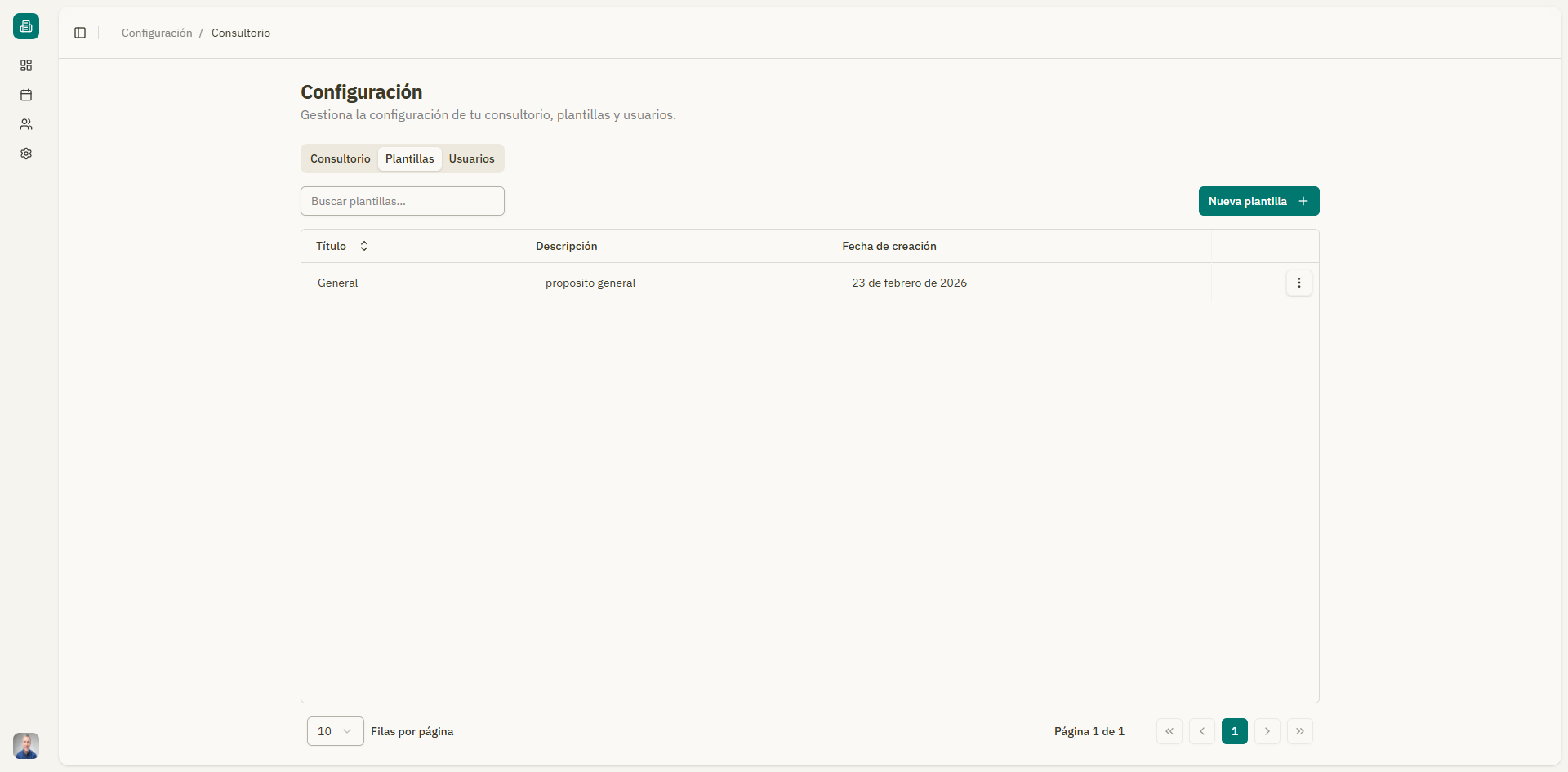This screenshot has width=1568, height=772.
Task: Jump to the last page with double chevron
Action: point(1300,731)
